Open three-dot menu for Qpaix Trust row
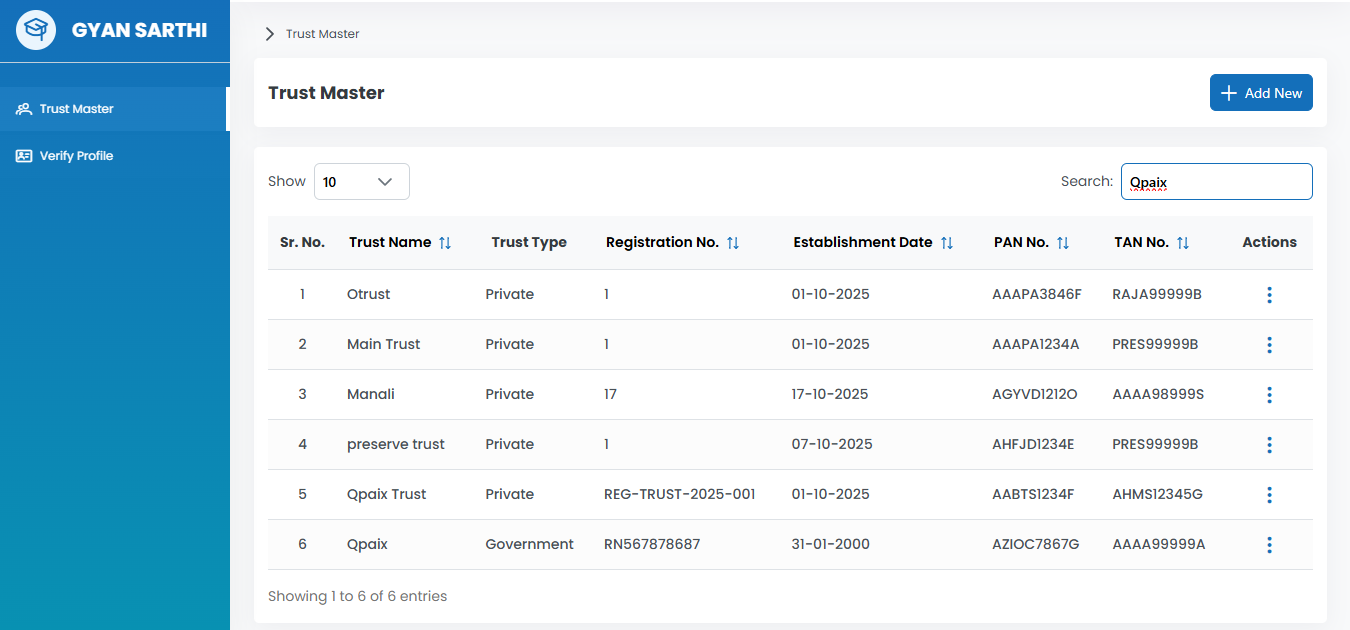 tap(1269, 495)
